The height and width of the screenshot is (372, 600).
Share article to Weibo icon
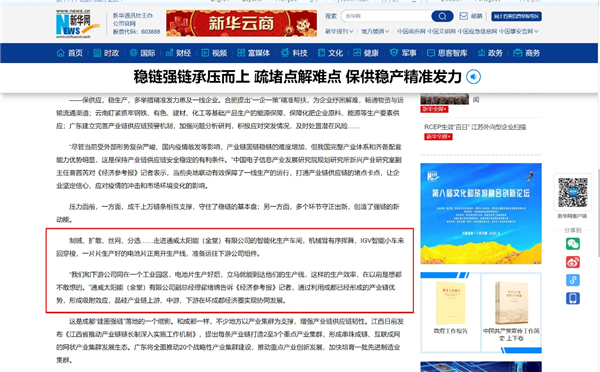pyautogui.click(x=573, y=262)
